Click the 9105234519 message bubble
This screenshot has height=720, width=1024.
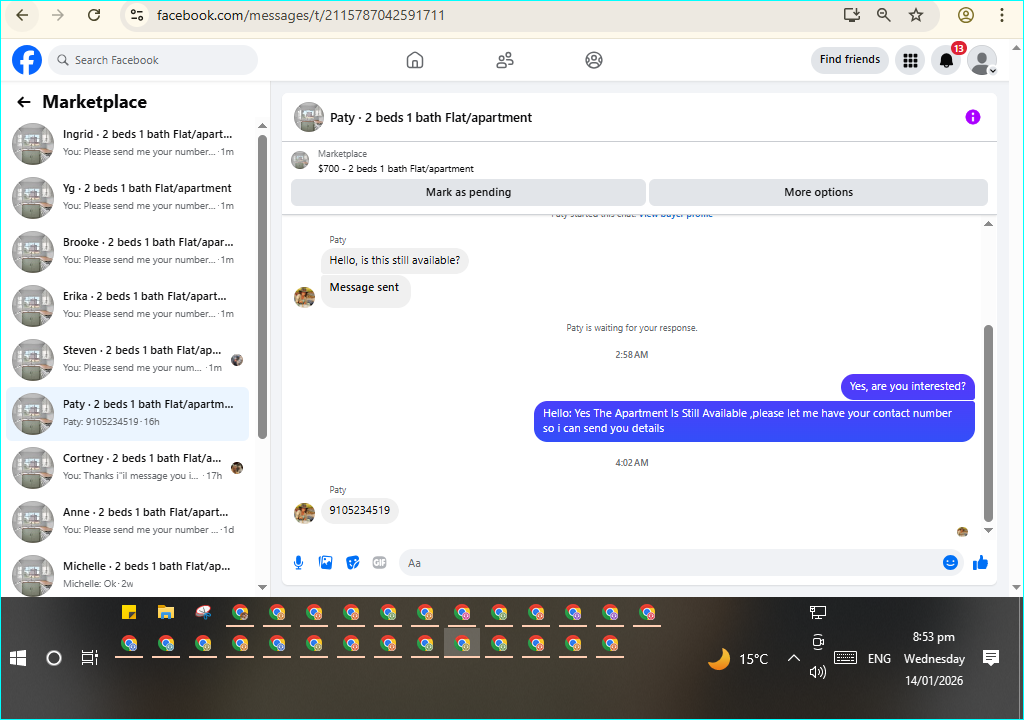click(x=359, y=510)
